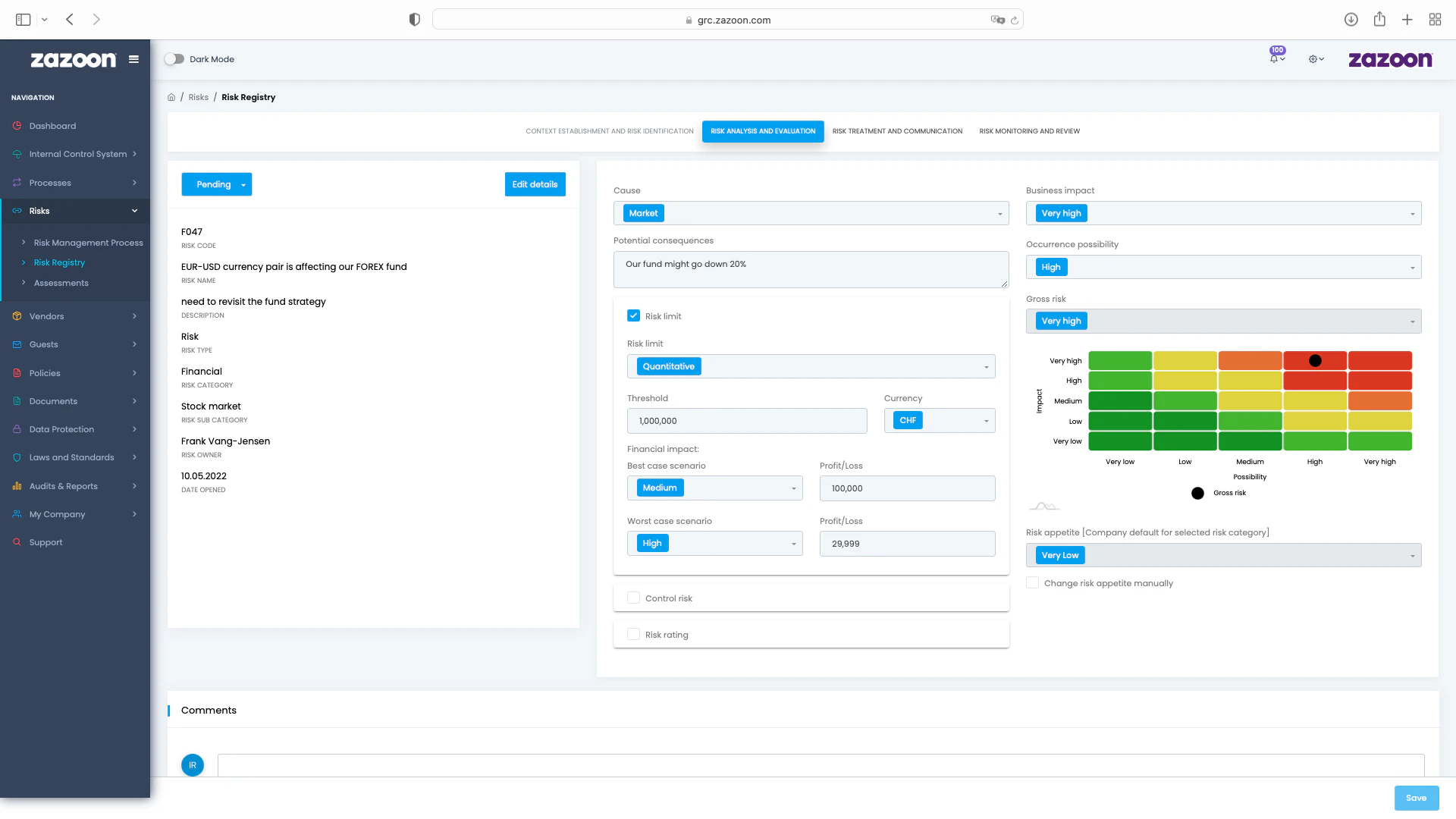This screenshot has width=1456, height=819.
Task: Open the settings gear menu
Action: pyautogui.click(x=1315, y=58)
